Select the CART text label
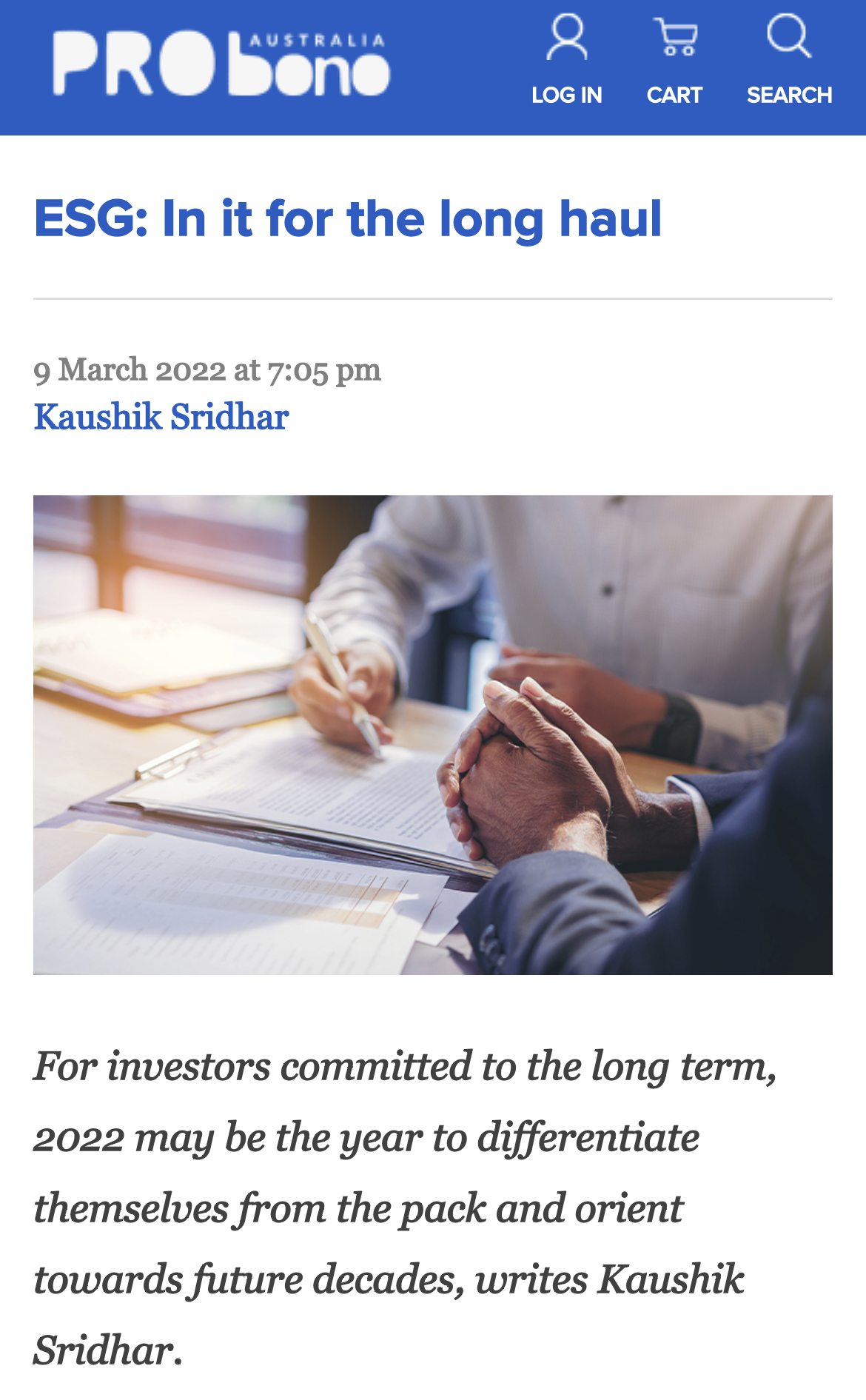Viewport: 866px width, 1400px height. 674,96
